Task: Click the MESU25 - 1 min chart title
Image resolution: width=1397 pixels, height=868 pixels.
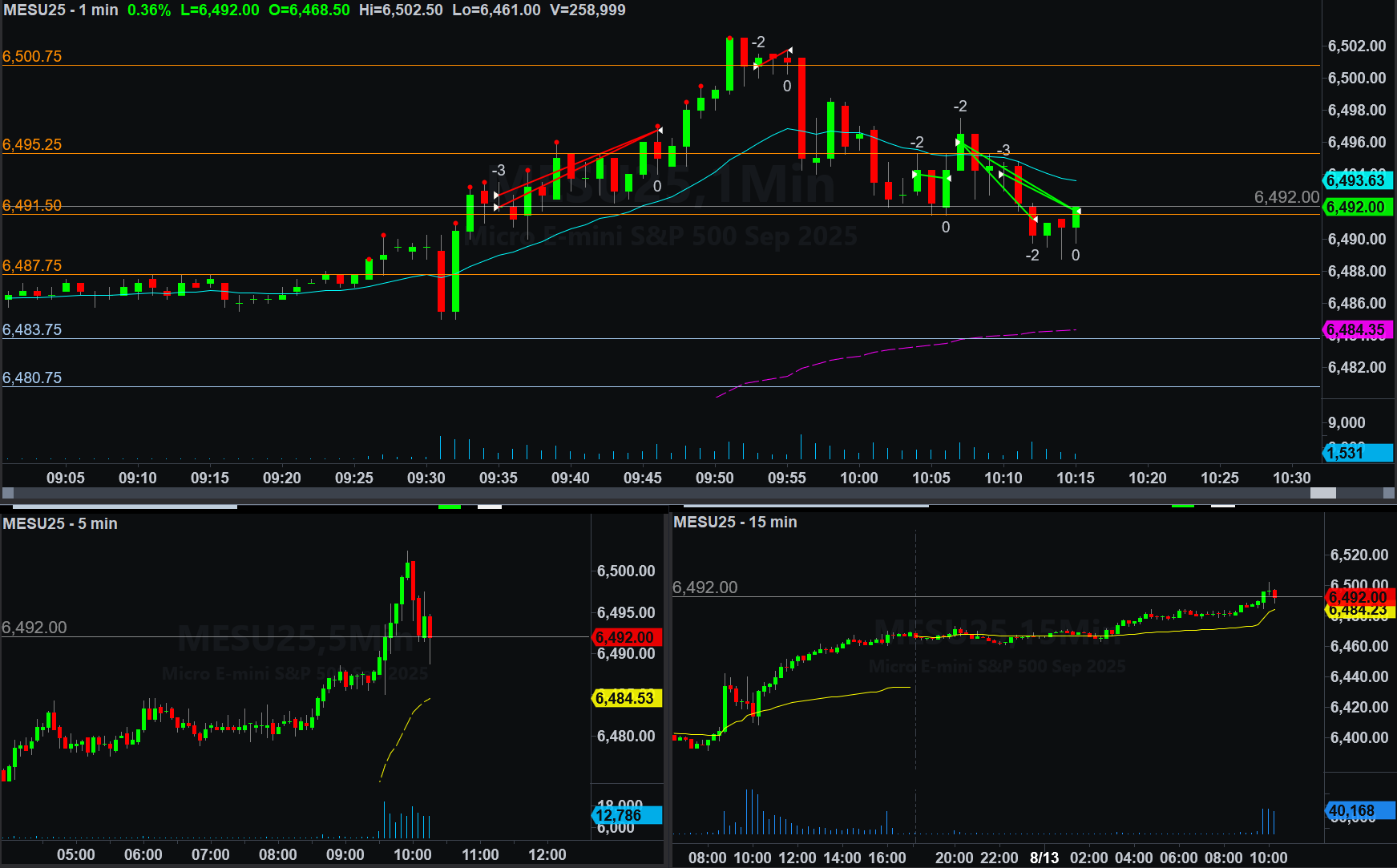Action: click(61, 10)
